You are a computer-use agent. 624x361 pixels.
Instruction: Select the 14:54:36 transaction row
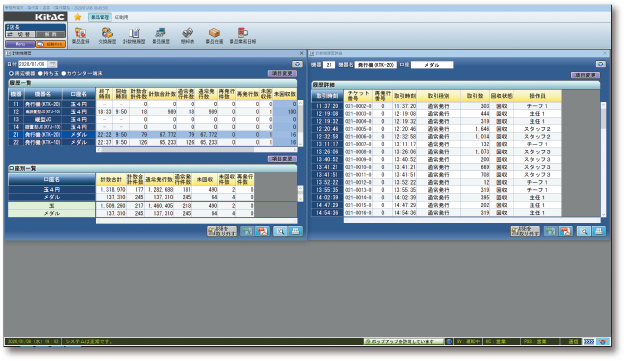pyautogui.click(x=437, y=213)
